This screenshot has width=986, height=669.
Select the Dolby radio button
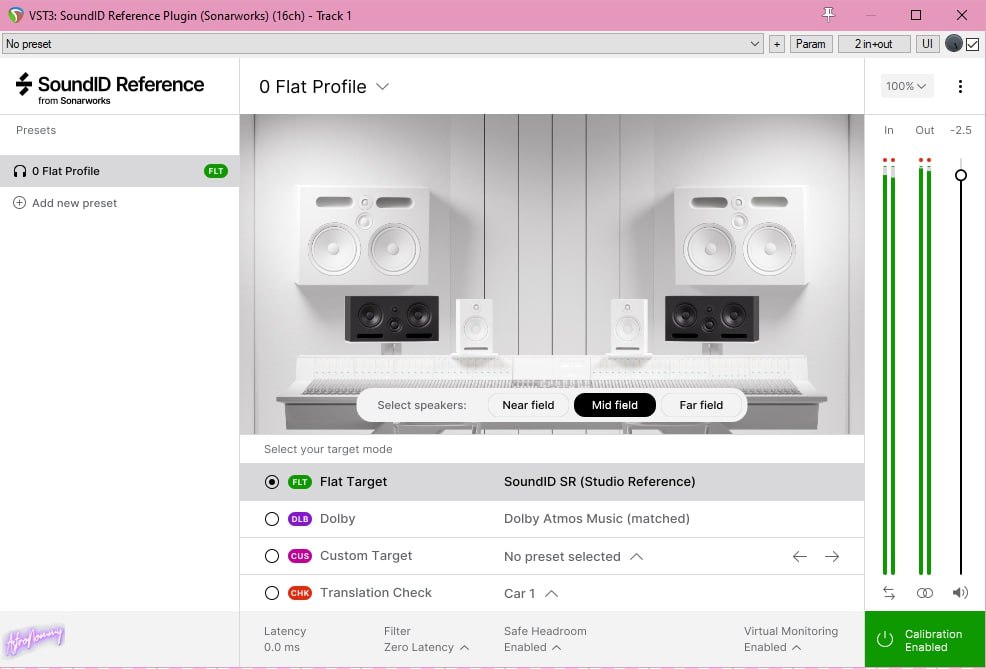coord(272,519)
